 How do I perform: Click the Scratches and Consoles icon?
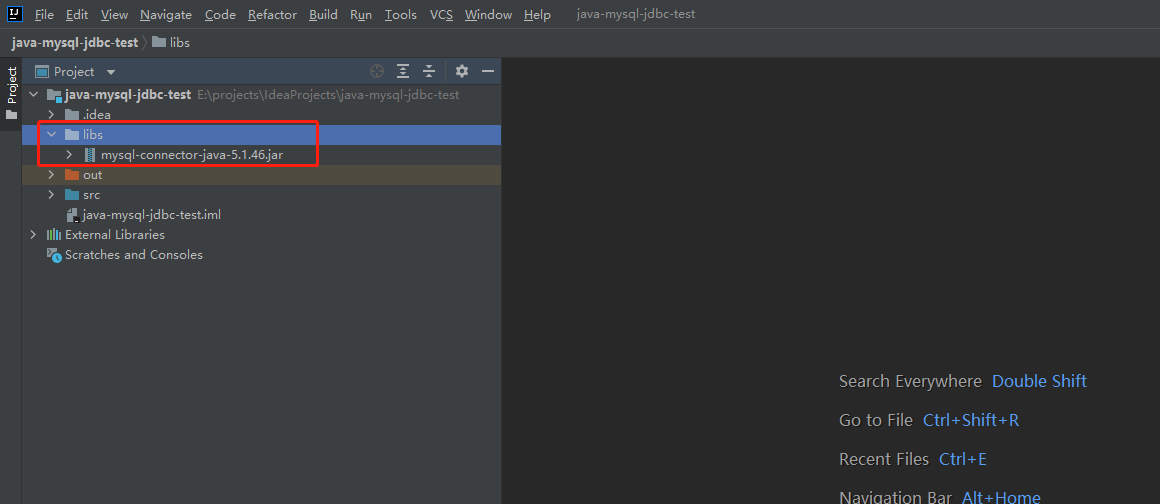coord(54,255)
